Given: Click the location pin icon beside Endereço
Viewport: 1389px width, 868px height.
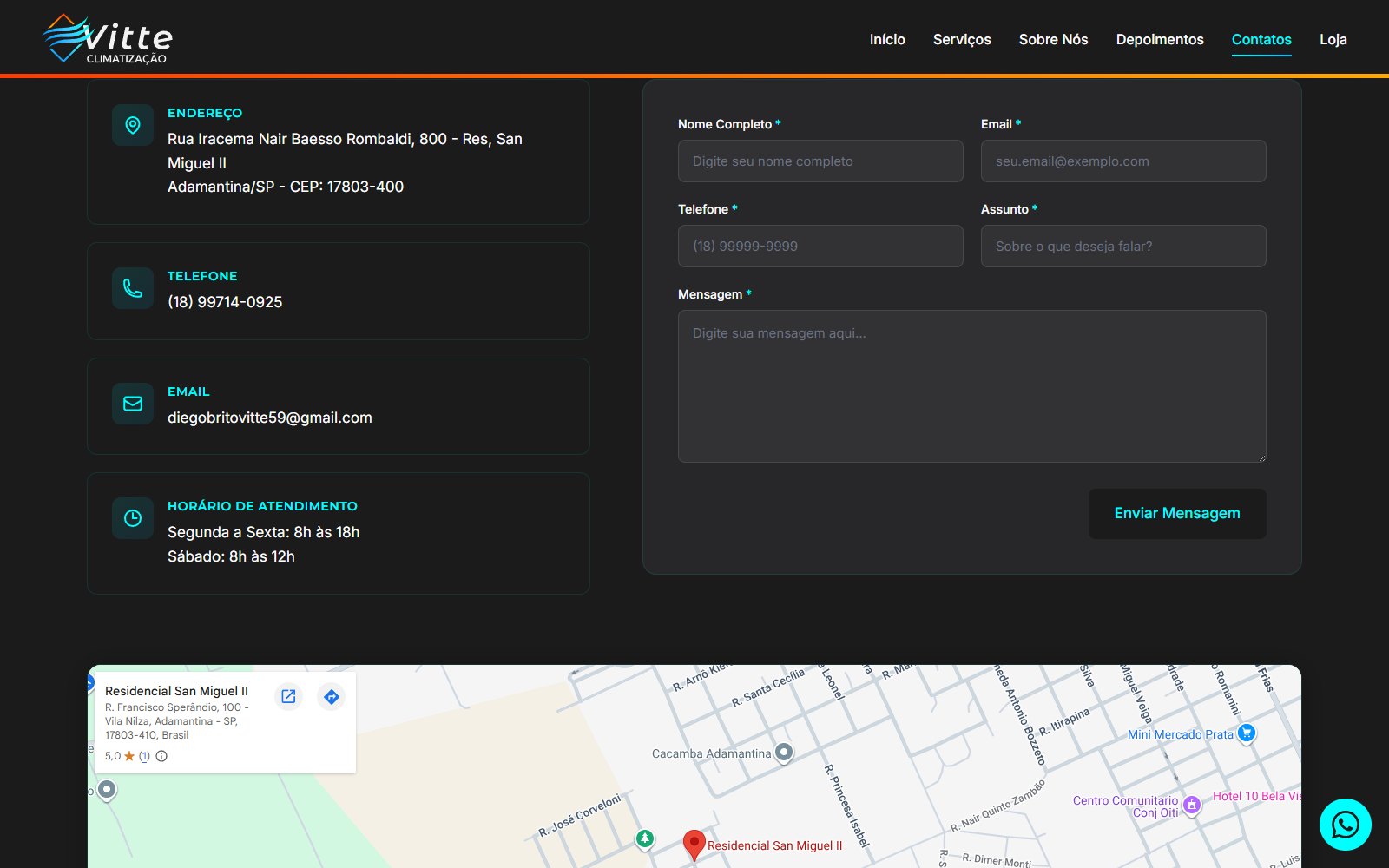Looking at the screenshot, I should coord(133,125).
